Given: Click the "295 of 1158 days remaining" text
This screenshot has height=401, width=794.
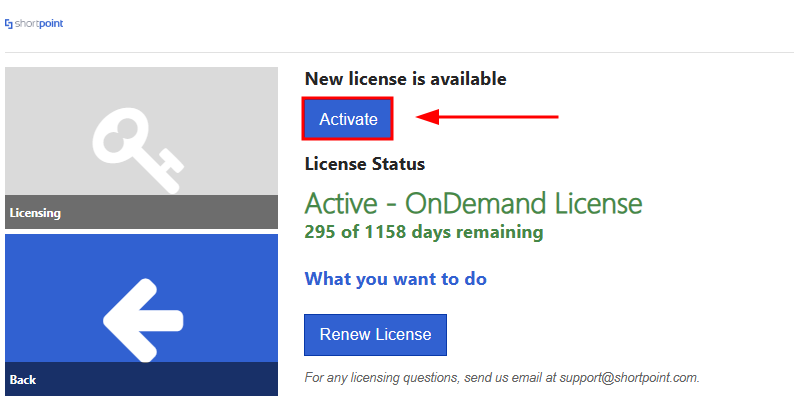Looking at the screenshot, I should (424, 232).
